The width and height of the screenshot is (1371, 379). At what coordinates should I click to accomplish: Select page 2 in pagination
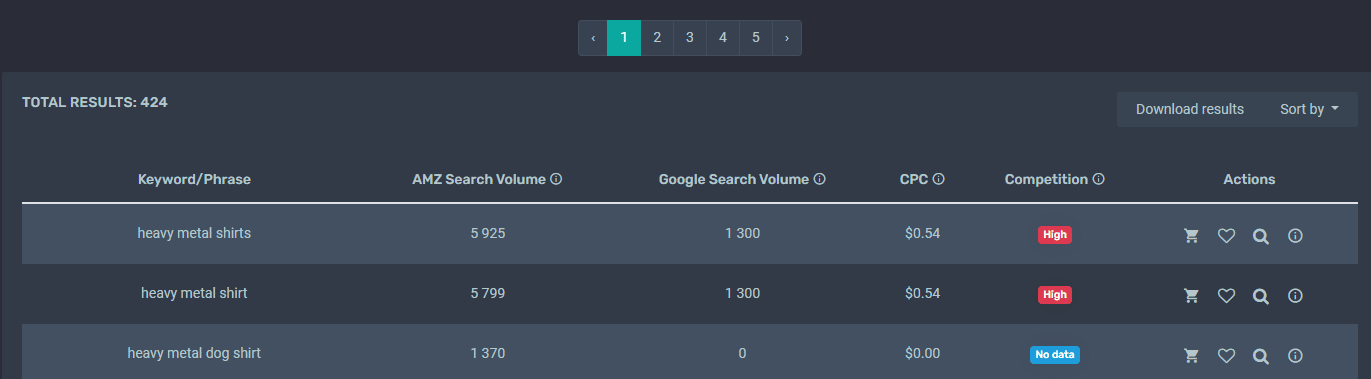[x=657, y=38]
